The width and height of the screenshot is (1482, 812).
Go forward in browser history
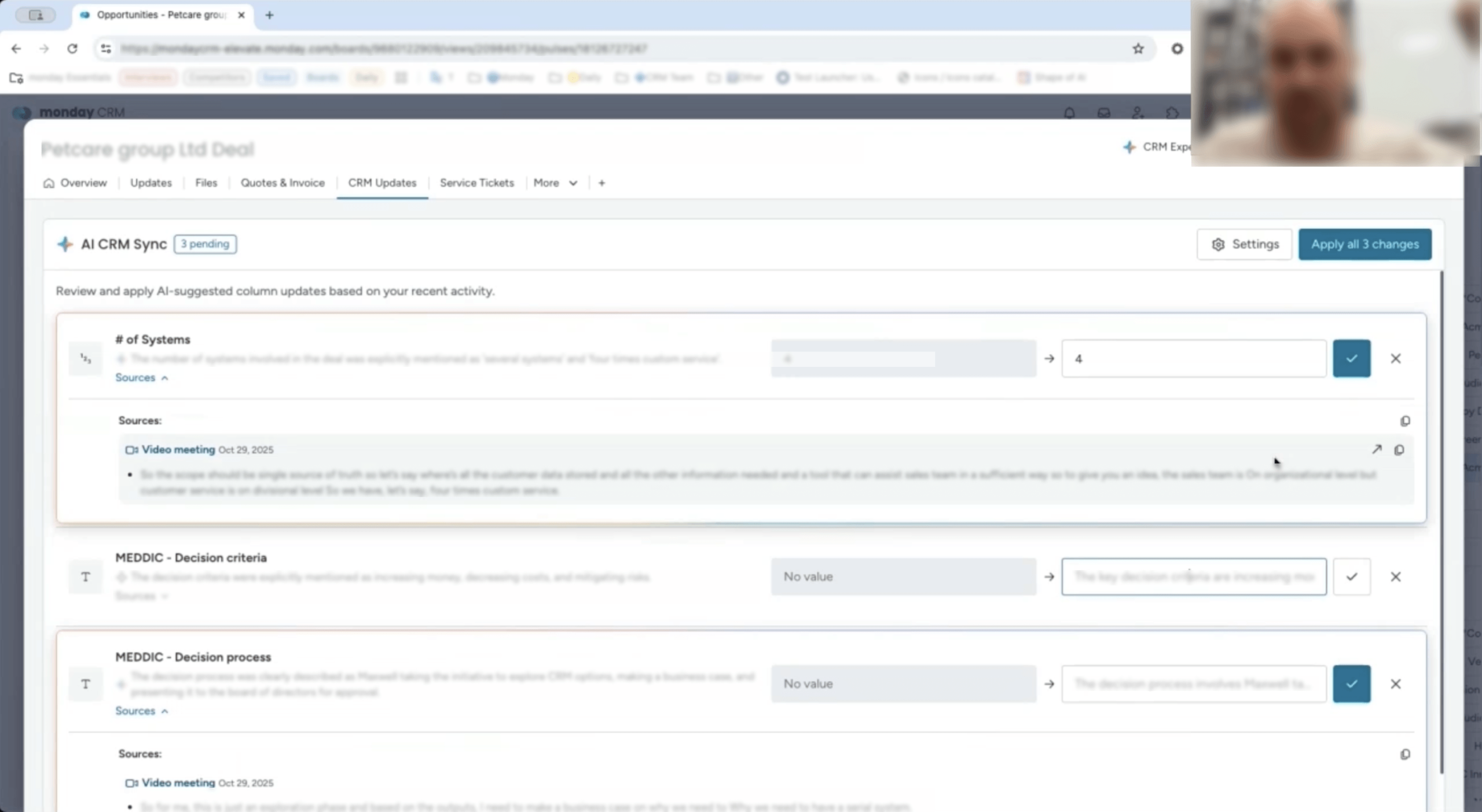click(44, 49)
